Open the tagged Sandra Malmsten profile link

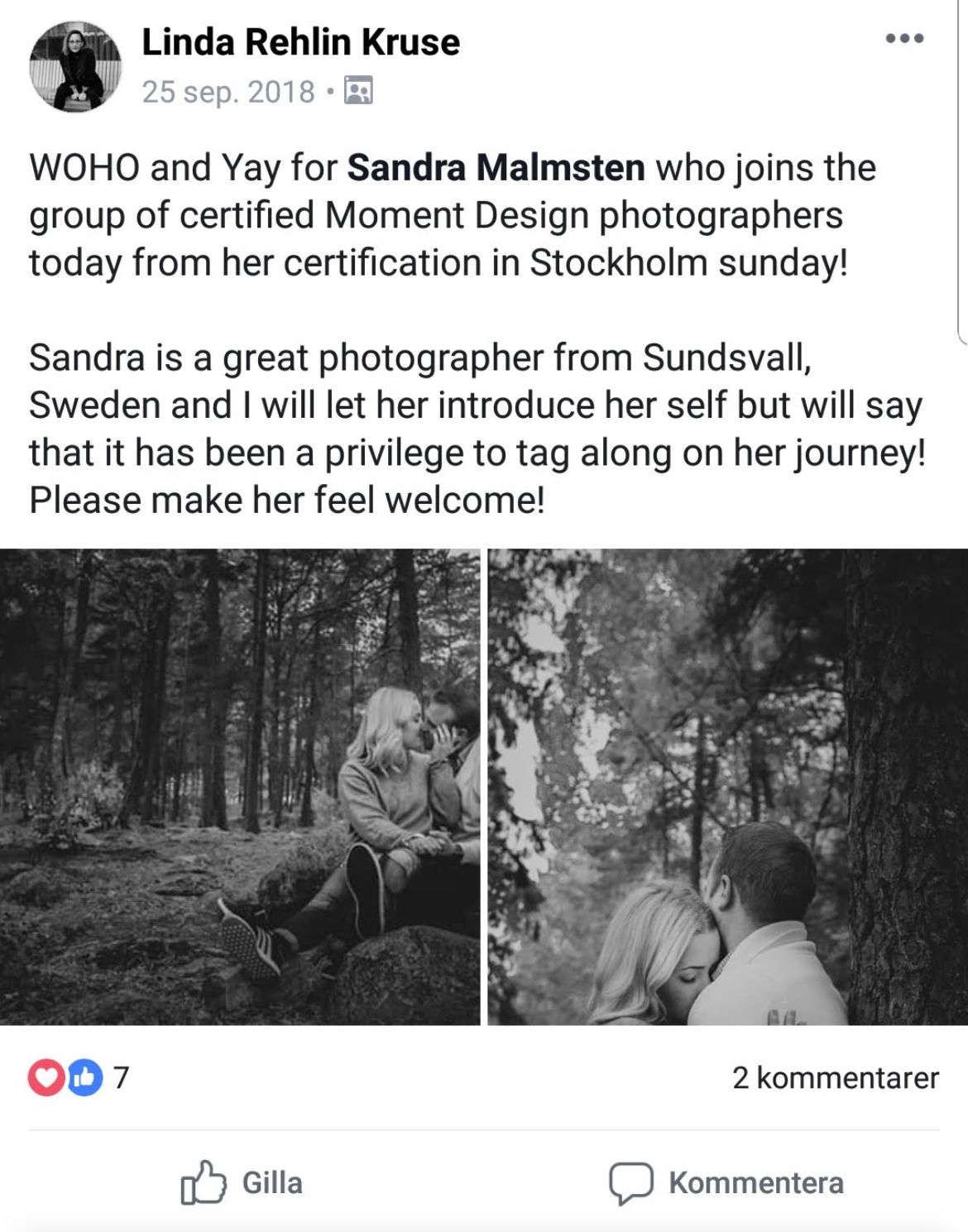pyautogui.click(x=496, y=168)
